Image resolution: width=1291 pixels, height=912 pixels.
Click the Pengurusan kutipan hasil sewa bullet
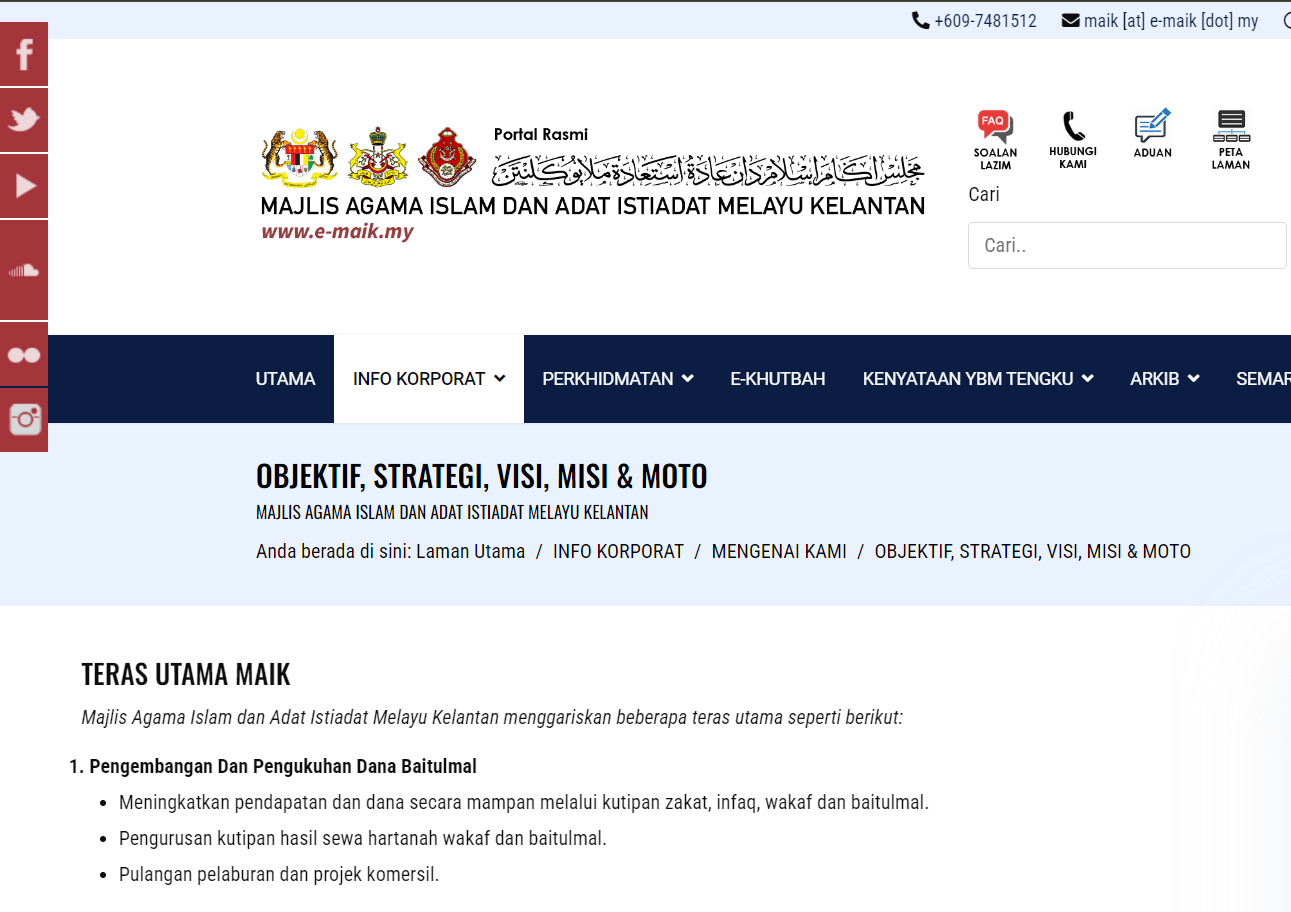click(x=363, y=839)
